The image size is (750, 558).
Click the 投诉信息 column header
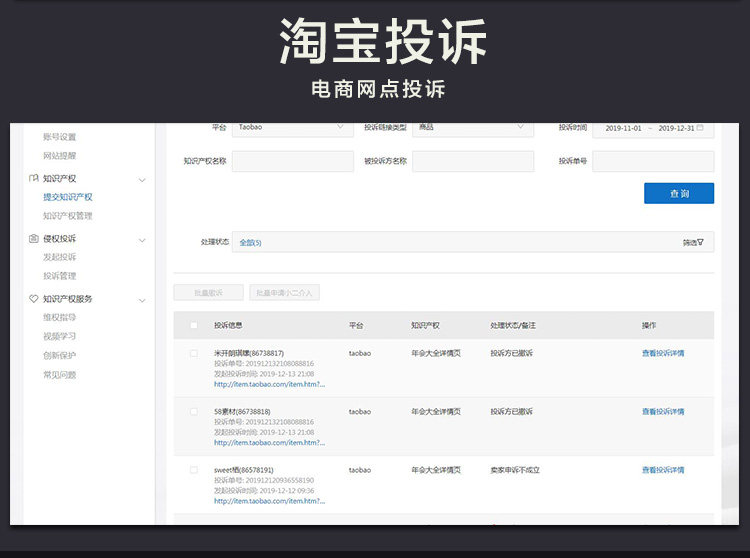pyautogui.click(x=228, y=325)
